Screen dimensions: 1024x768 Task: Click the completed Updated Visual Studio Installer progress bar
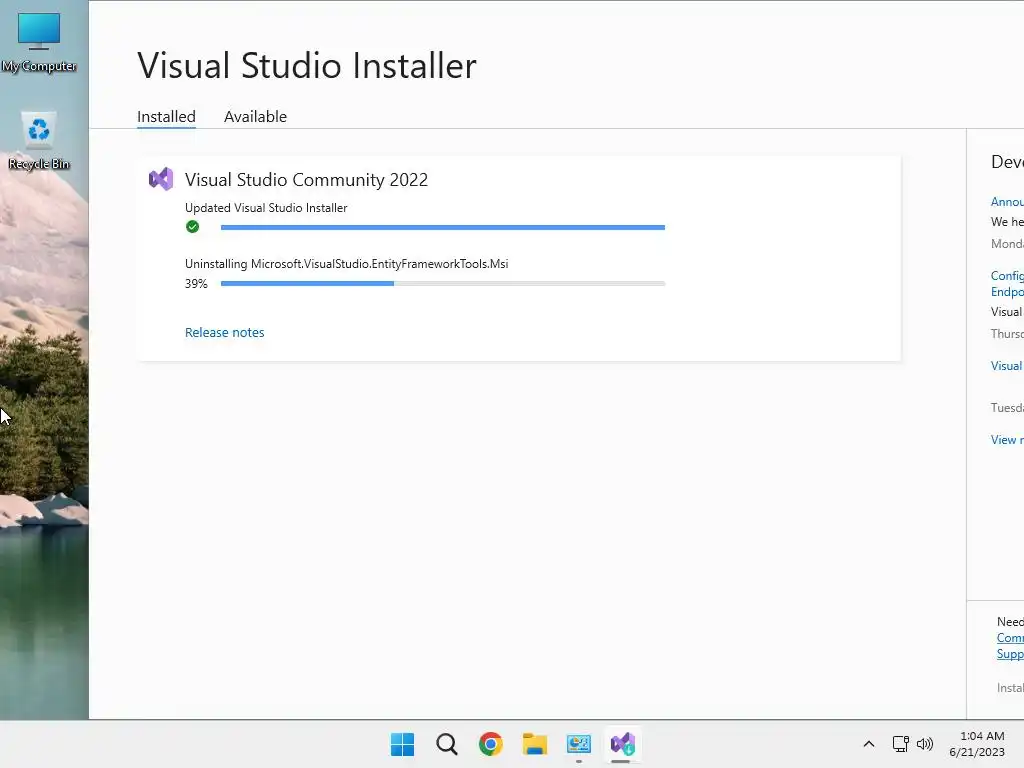443,227
